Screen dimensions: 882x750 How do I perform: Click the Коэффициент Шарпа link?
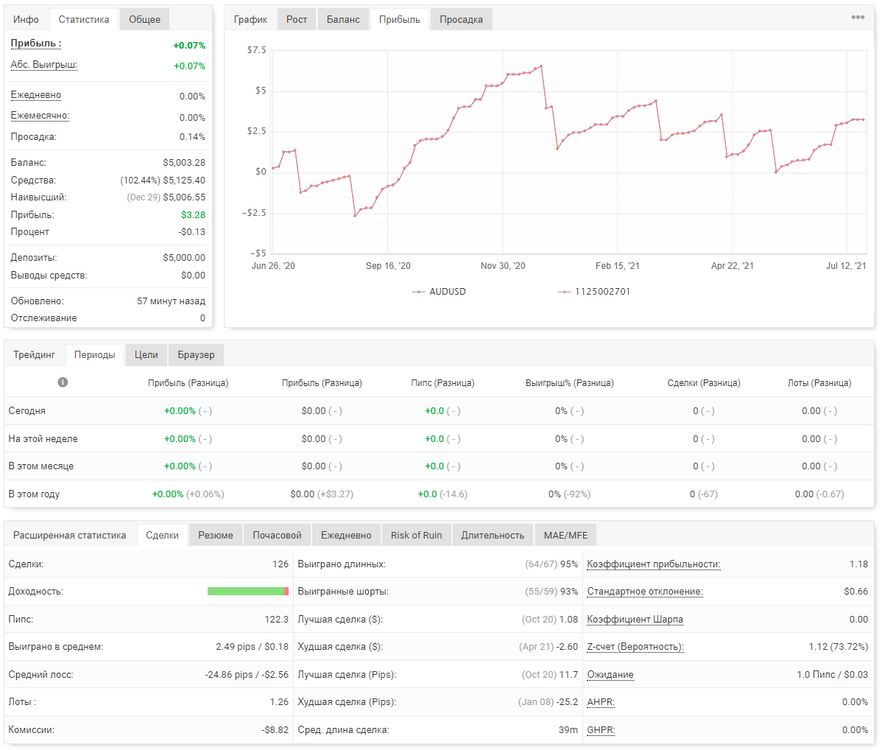[x=634, y=619]
